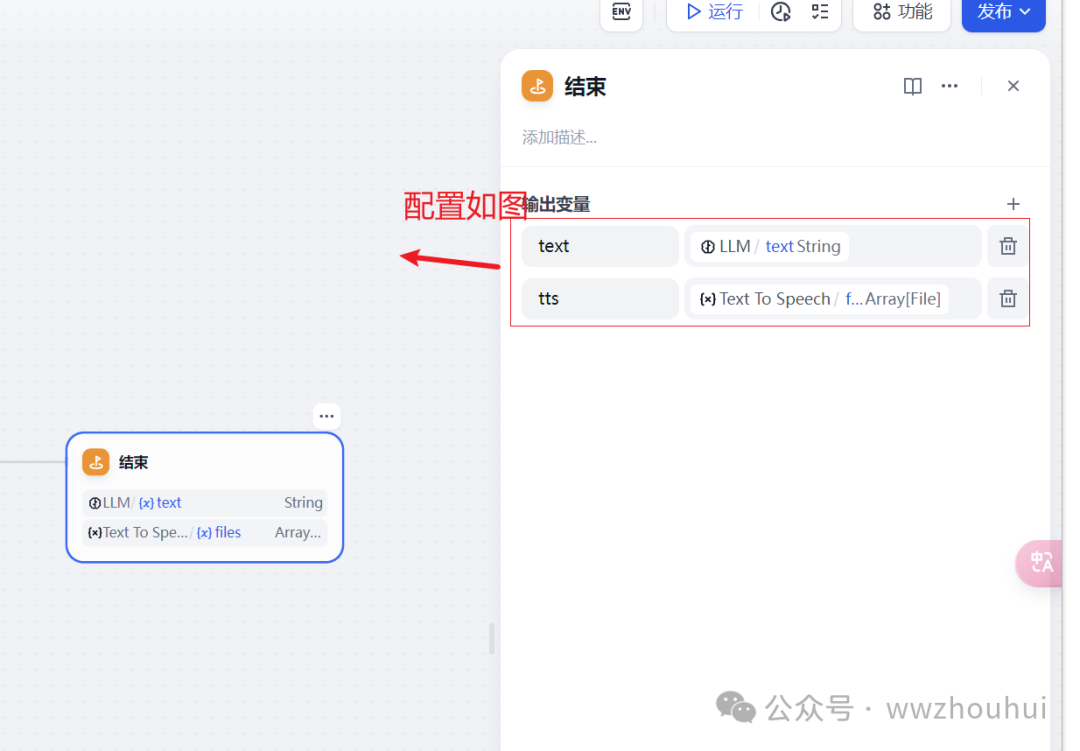Open the 功能 features menu

point(902,12)
